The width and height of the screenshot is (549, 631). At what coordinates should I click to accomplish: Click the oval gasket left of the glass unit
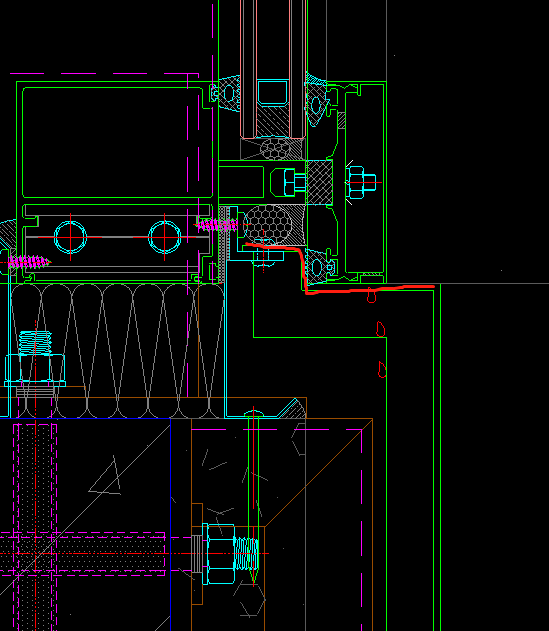tap(229, 94)
